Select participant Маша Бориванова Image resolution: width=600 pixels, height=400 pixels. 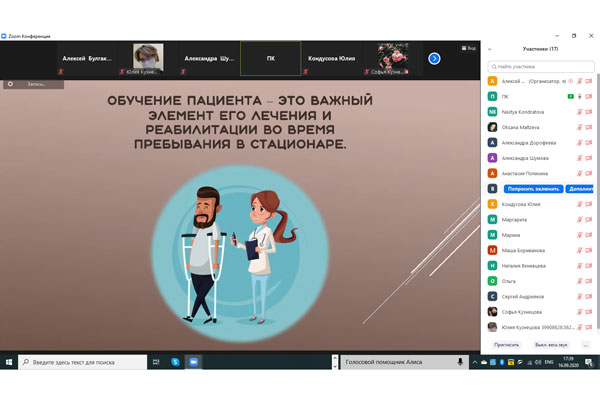point(540,250)
